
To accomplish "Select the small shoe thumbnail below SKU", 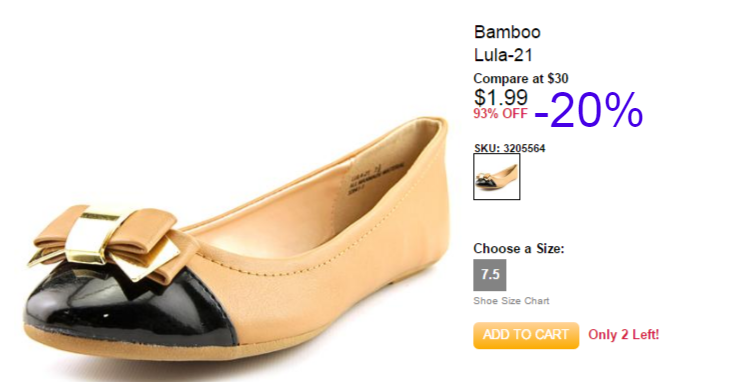I will tap(497, 177).
